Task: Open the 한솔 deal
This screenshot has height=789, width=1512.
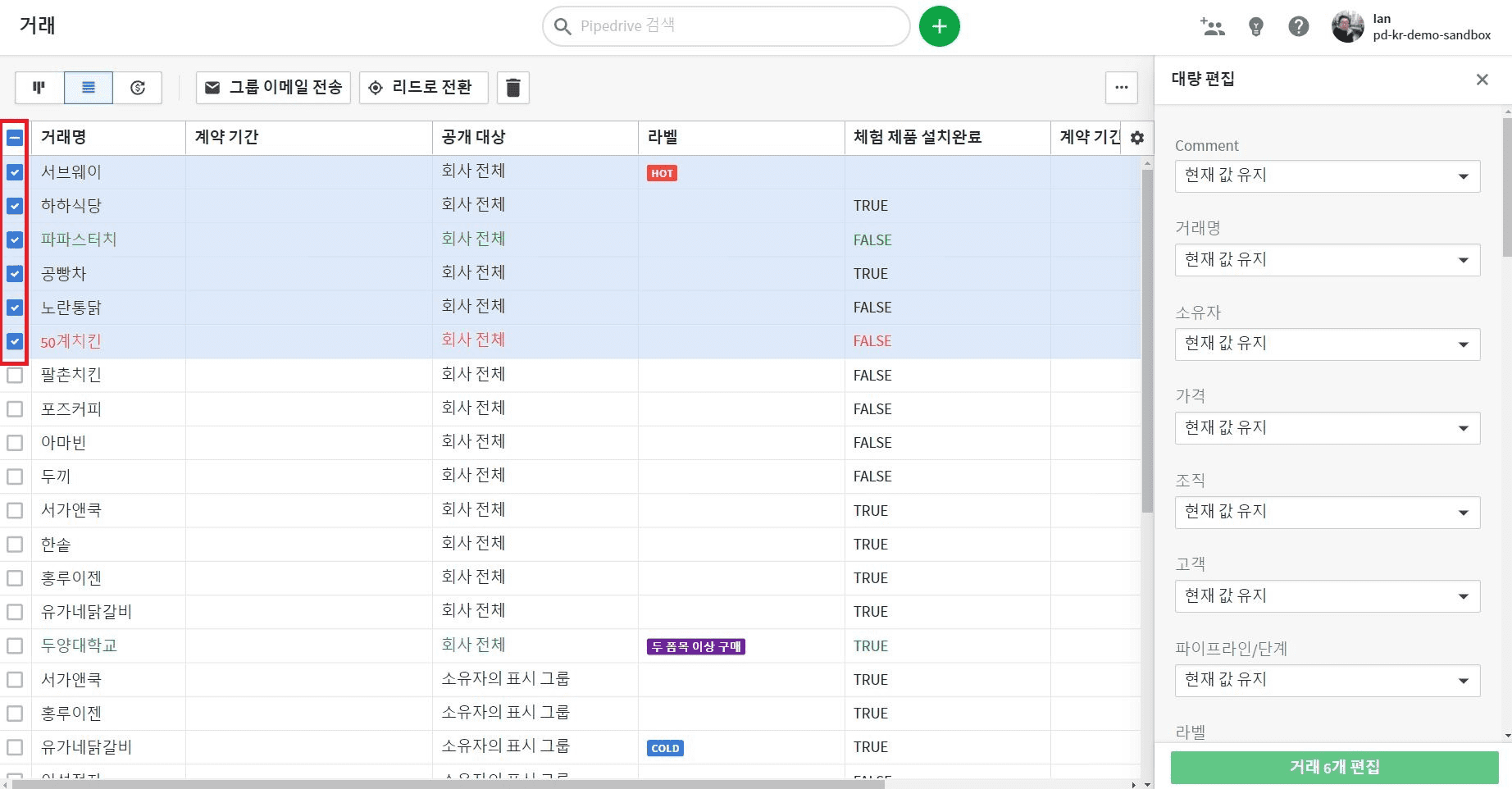Action: [56, 545]
